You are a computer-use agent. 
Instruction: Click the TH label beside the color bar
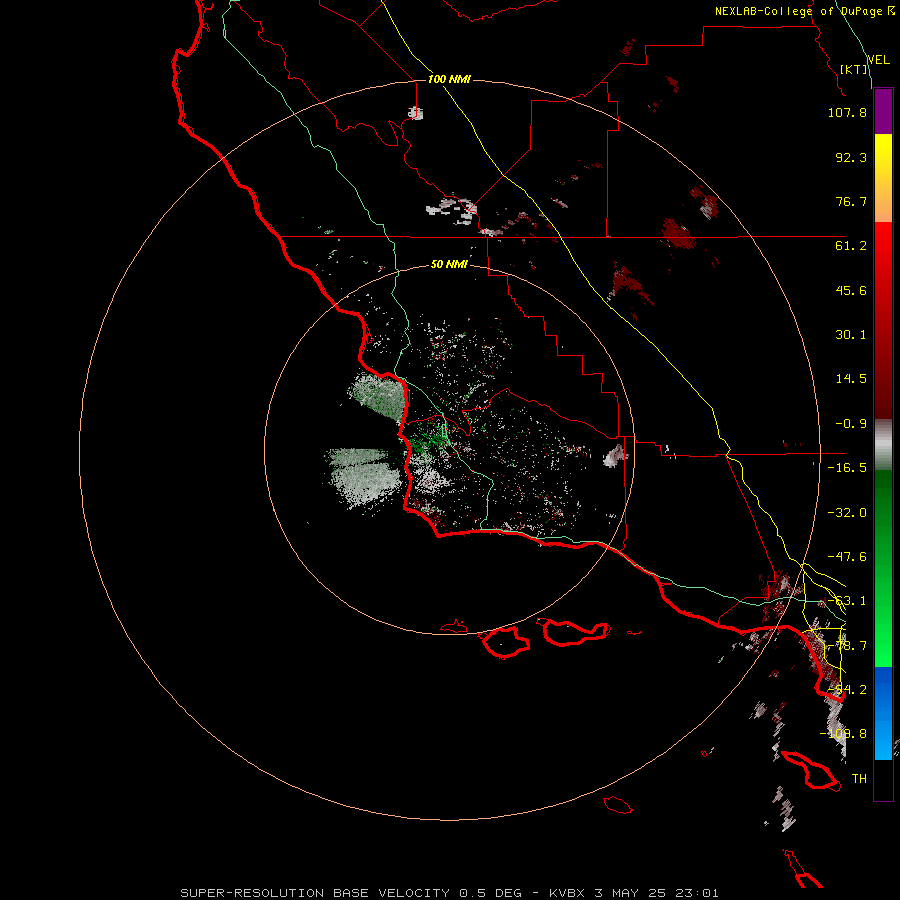click(x=859, y=779)
